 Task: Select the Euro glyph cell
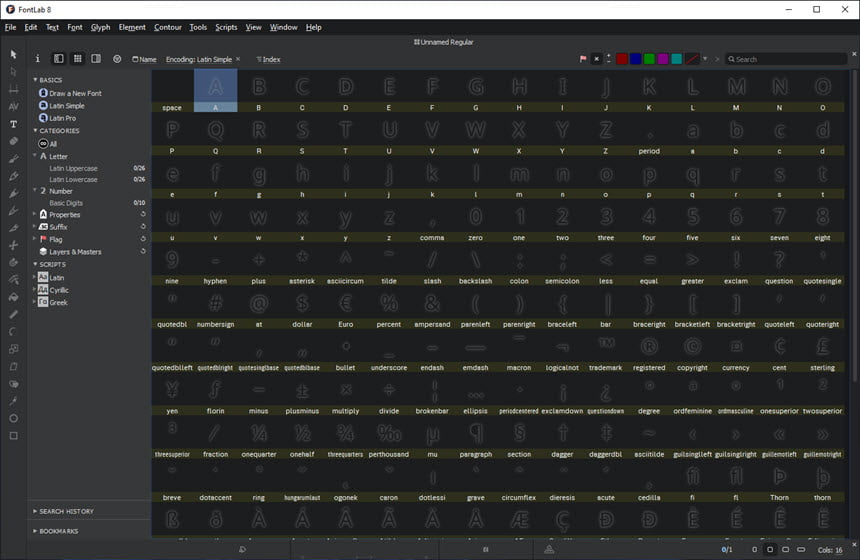pyautogui.click(x=346, y=309)
